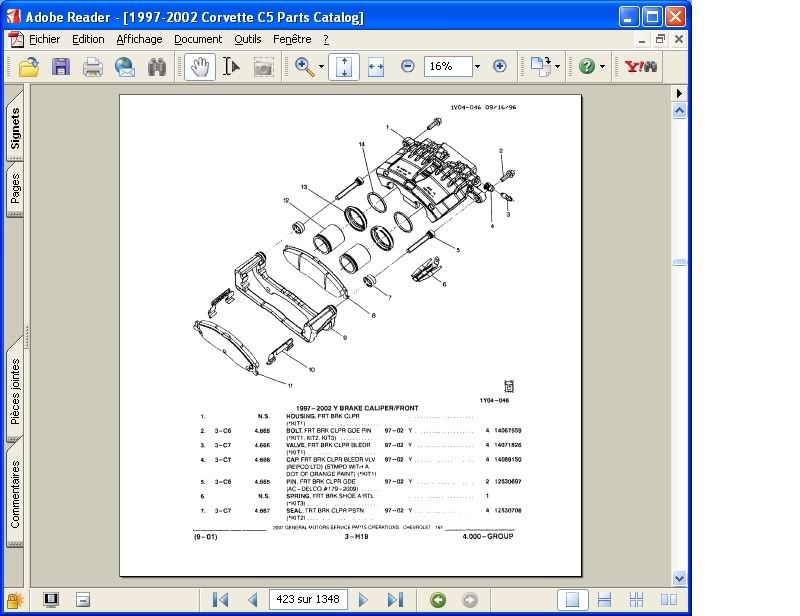The width and height of the screenshot is (800, 616).
Task: Go to the next page
Action: point(363,600)
